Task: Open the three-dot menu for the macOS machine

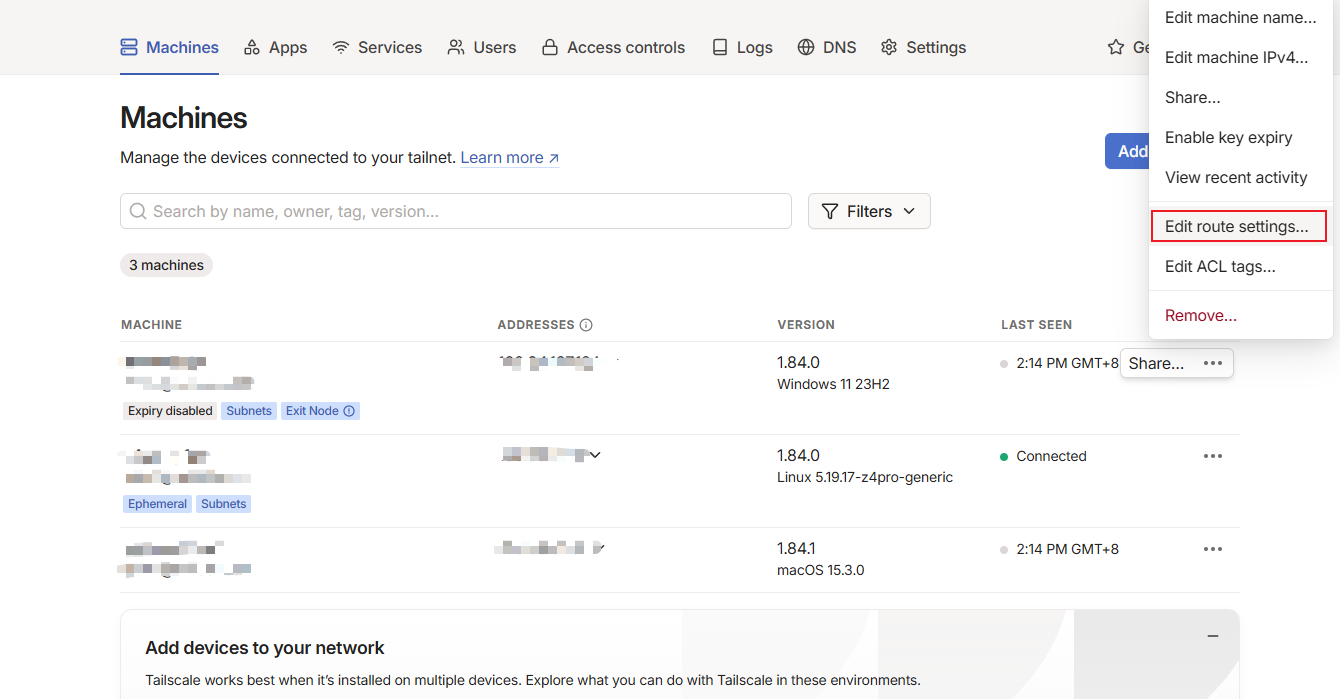Action: click(1213, 549)
